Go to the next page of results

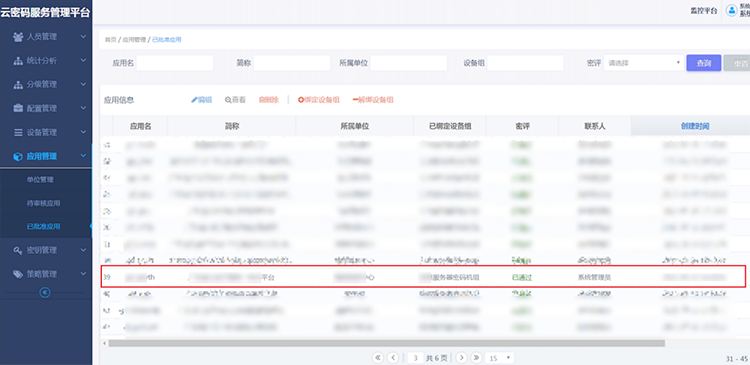461,357
